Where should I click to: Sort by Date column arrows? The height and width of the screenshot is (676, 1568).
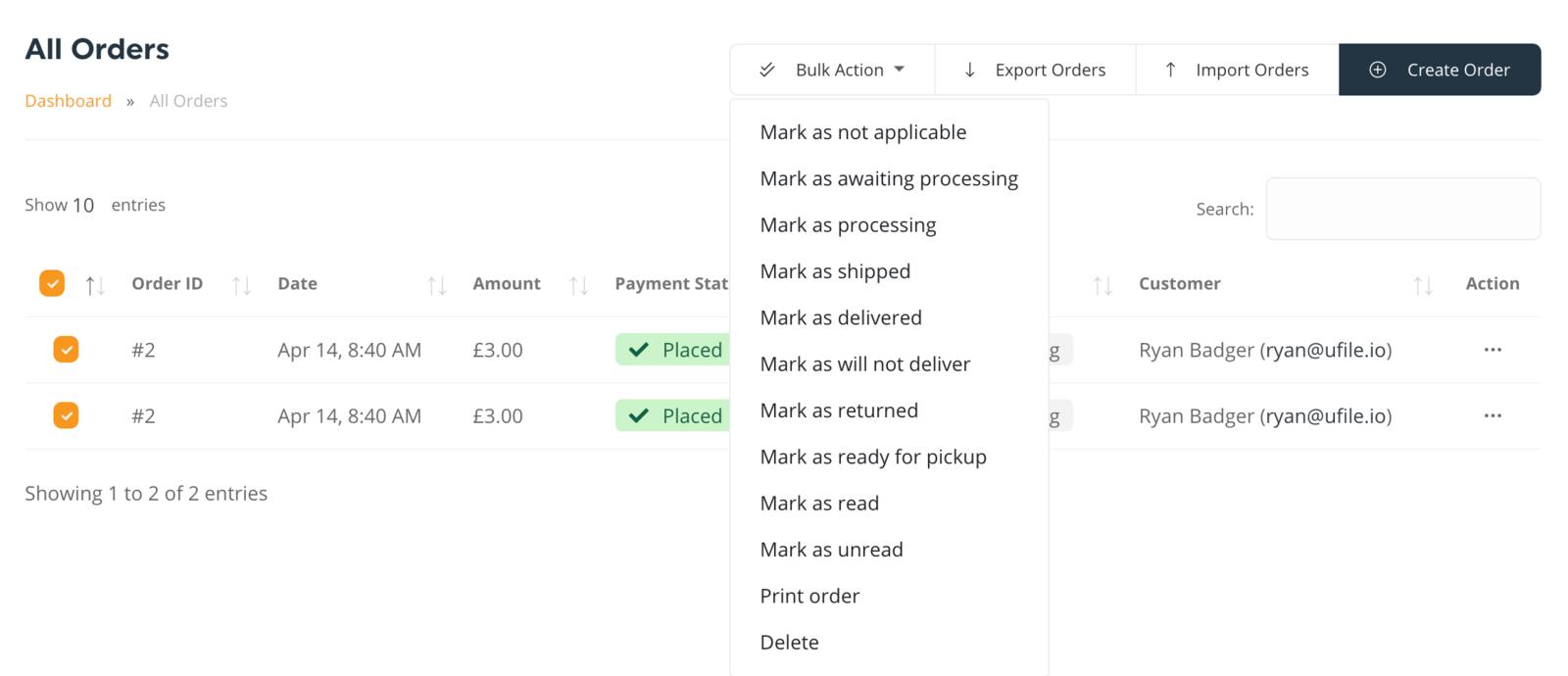point(436,285)
